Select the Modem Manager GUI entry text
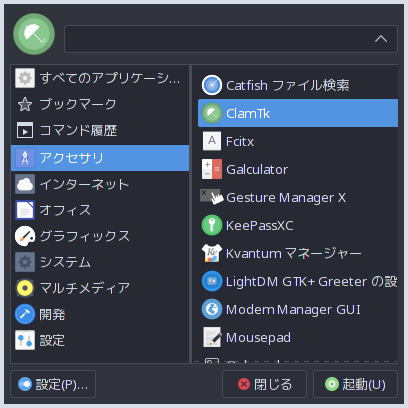 [293, 310]
